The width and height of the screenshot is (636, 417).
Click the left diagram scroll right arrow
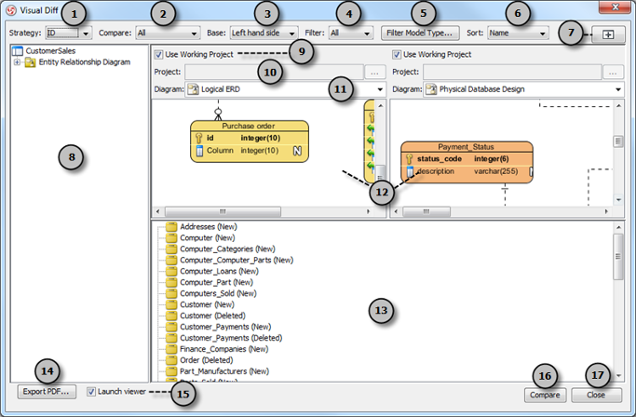click(x=368, y=211)
